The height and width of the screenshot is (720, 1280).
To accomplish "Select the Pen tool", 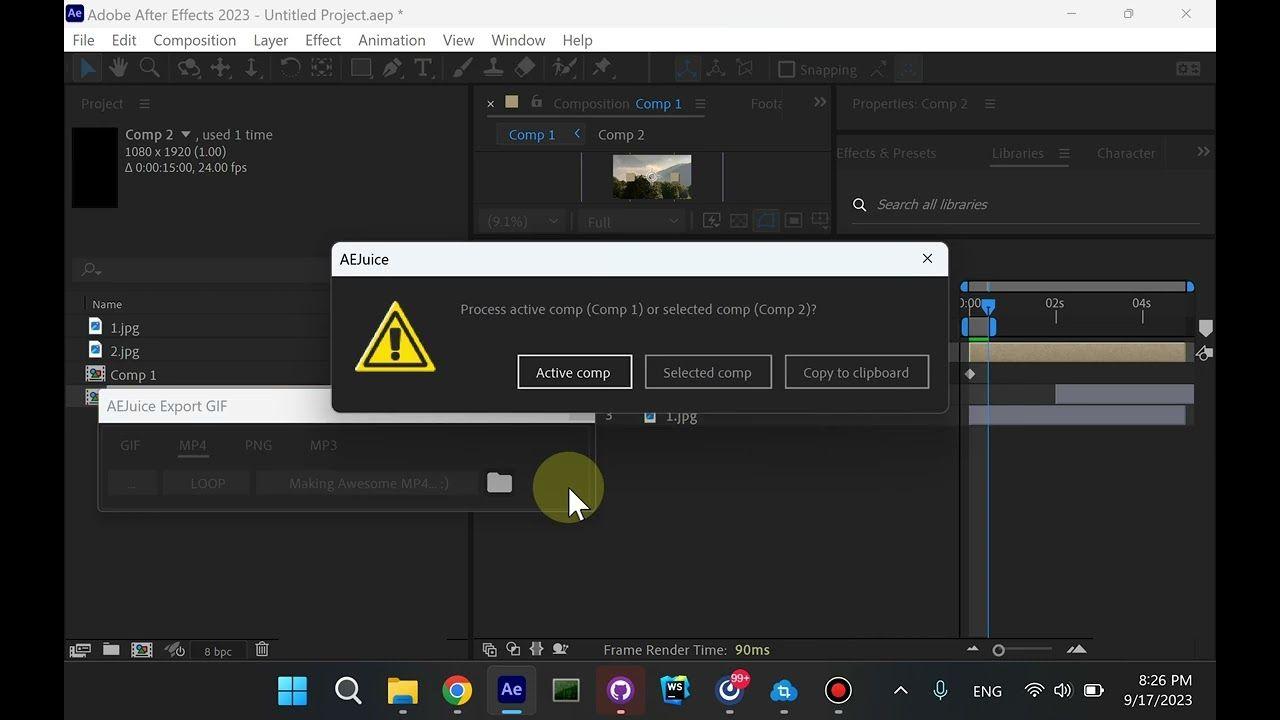I will click(x=392, y=68).
